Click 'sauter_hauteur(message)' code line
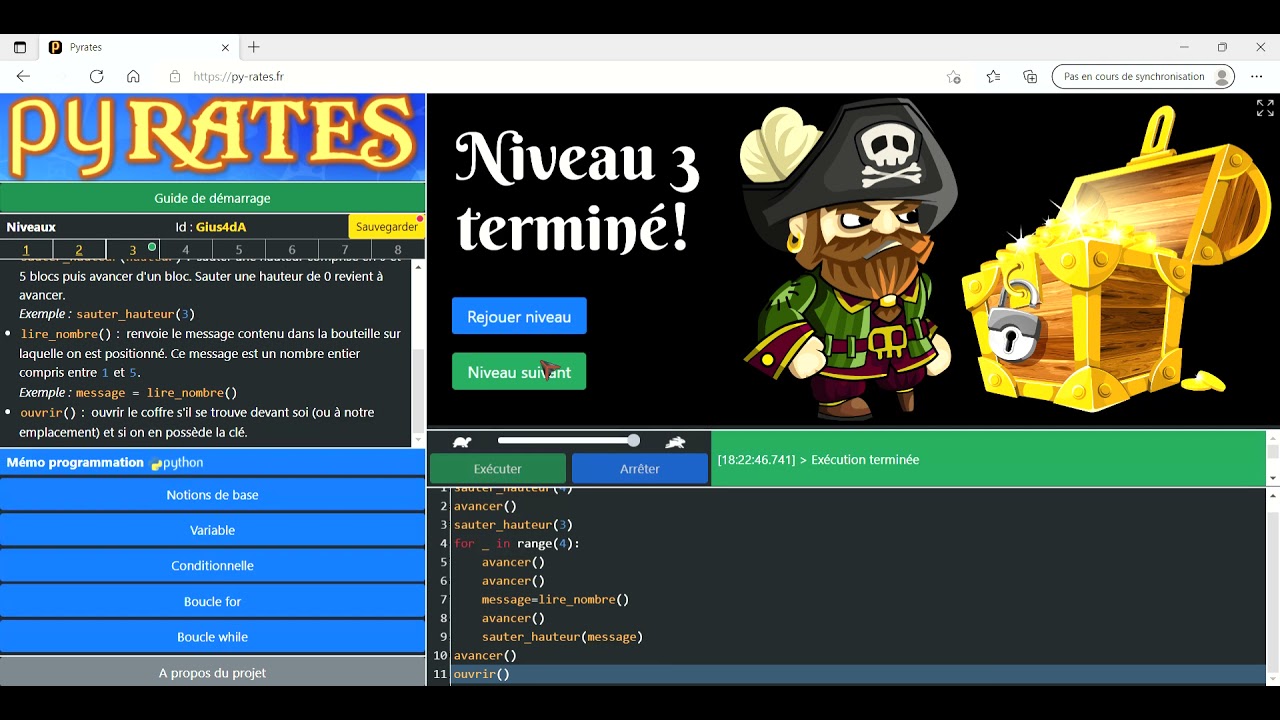This screenshot has width=1280, height=720. tap(562, 636)
